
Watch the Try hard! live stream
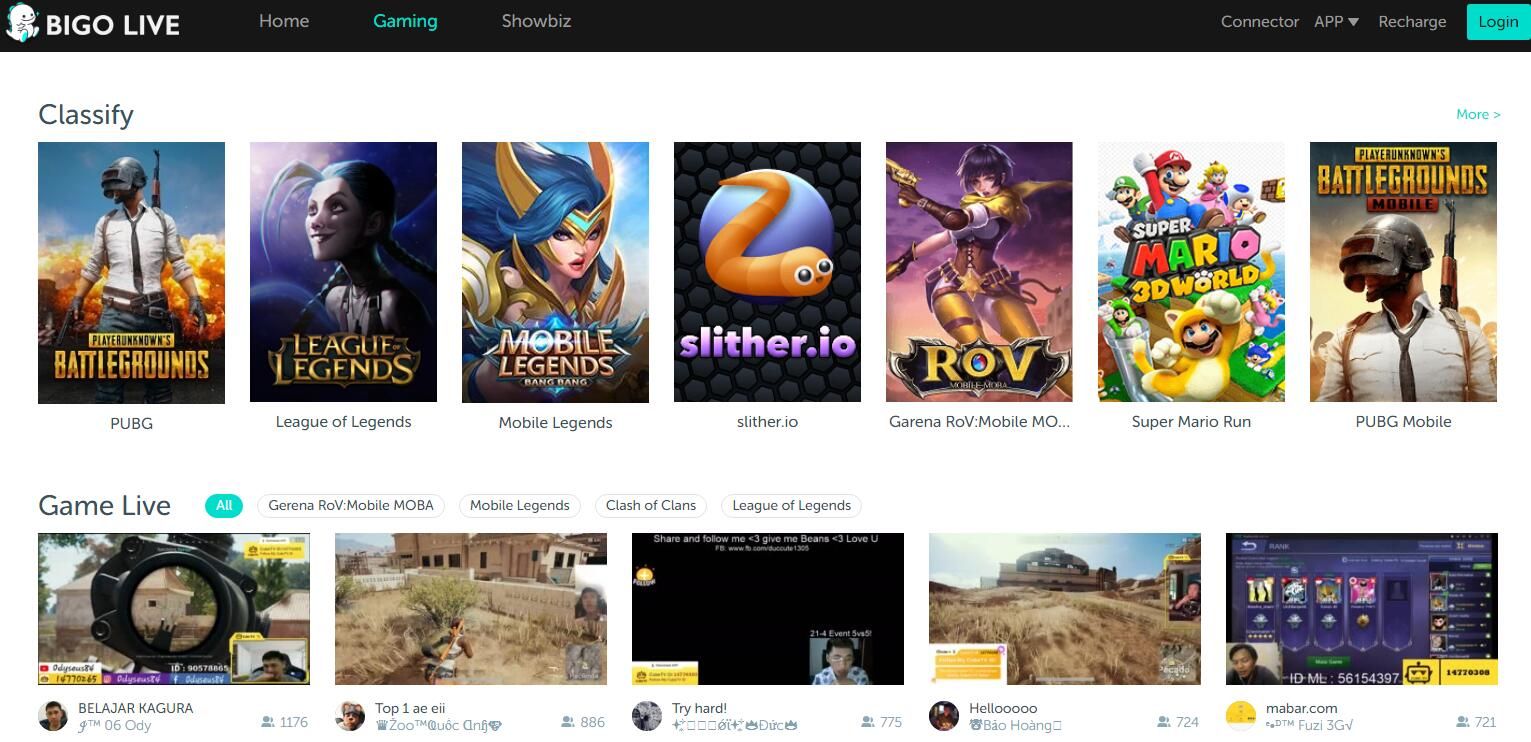(x=768, y=609)
